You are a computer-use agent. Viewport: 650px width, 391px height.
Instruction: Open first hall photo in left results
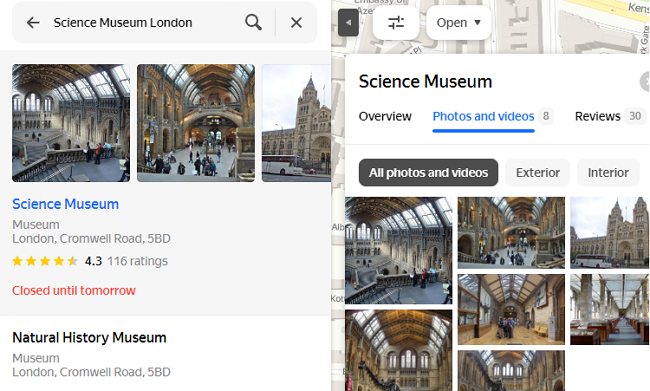[x=71, y=123]
